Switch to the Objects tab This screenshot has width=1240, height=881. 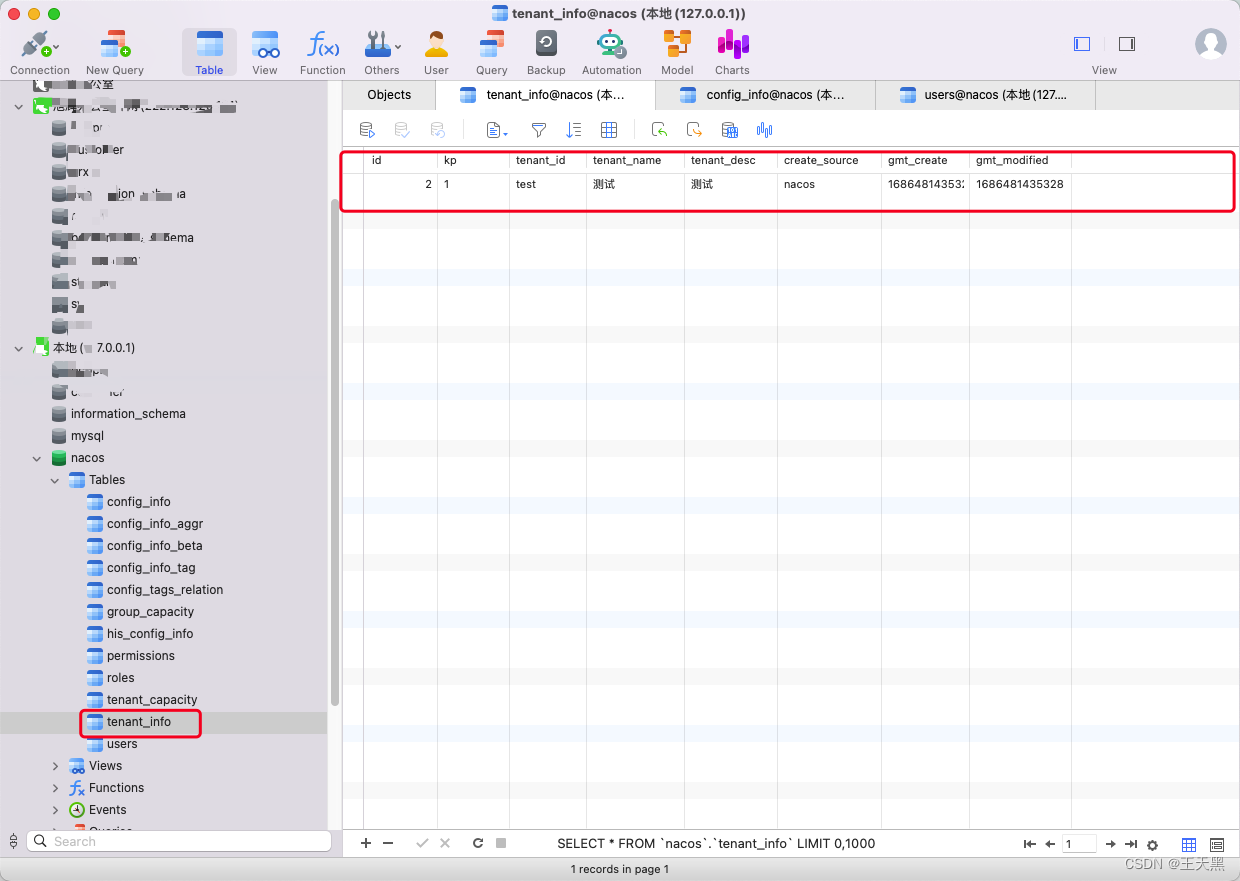(389, 95)
